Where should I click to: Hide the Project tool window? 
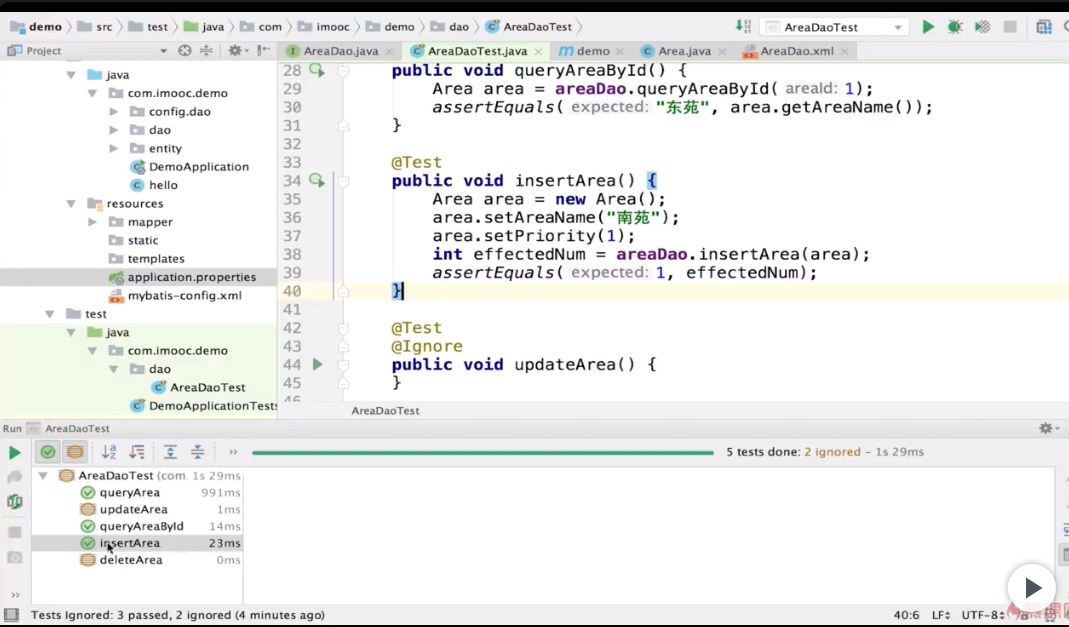(x=265, y=50)
